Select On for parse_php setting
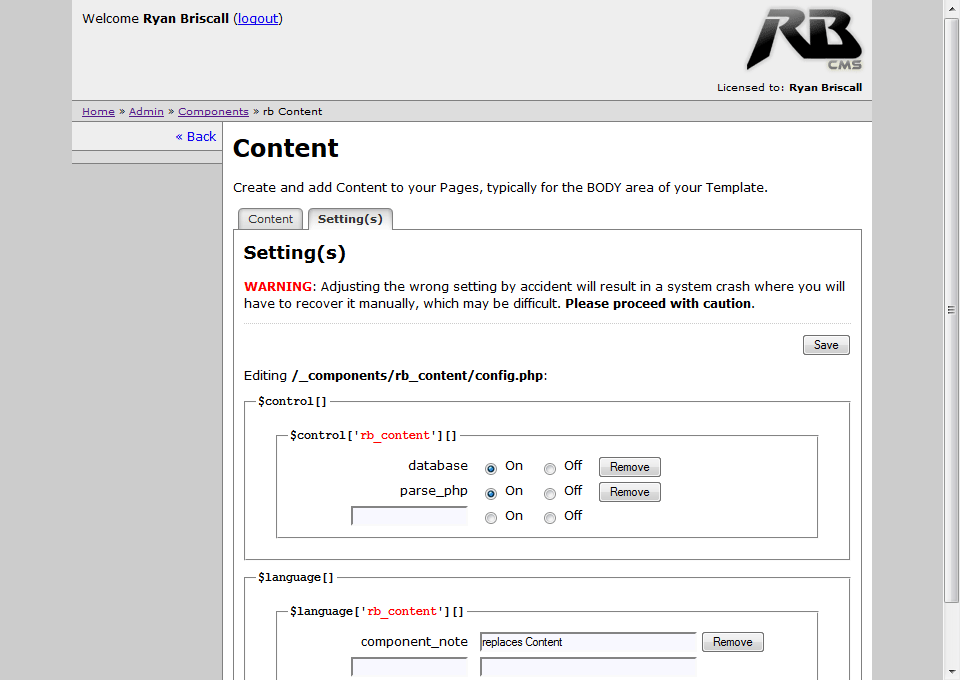This screenshot has height=680, width=960. tap(491, 493)
